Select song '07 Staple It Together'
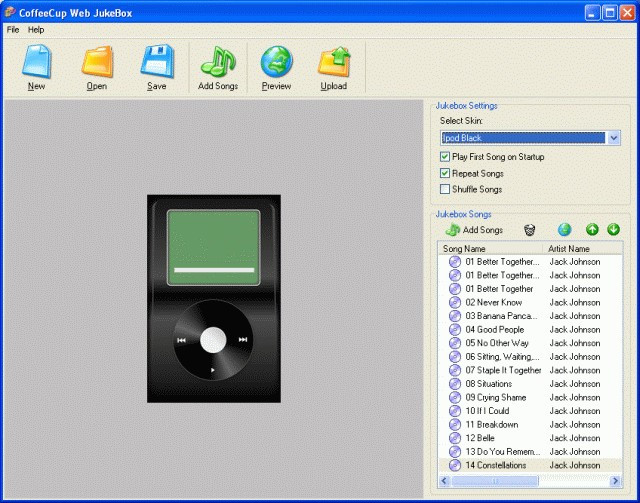The width and height of the screenshot is (640, 503). [x=531, y=370]
